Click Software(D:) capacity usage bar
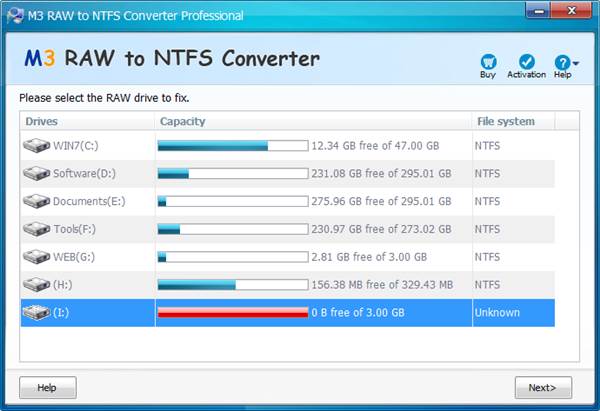This screenshot has height=411, width=600. pos(233,173)
